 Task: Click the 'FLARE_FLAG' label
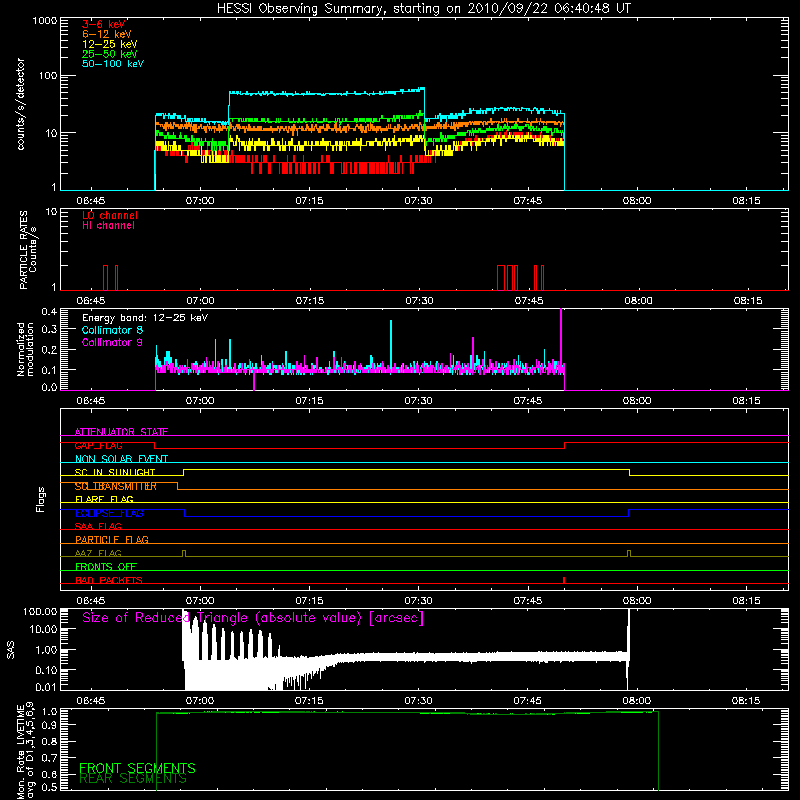(x=104, y=499)
